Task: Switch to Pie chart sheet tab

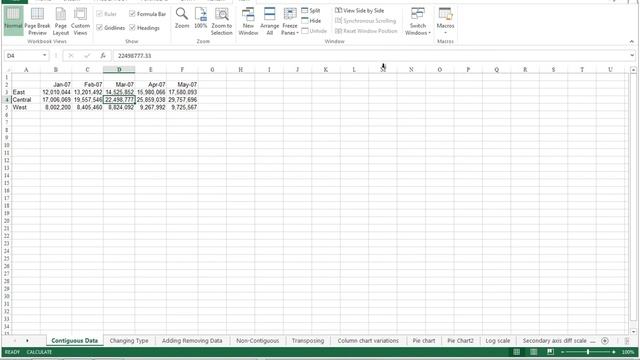Action: coord(424,340)
